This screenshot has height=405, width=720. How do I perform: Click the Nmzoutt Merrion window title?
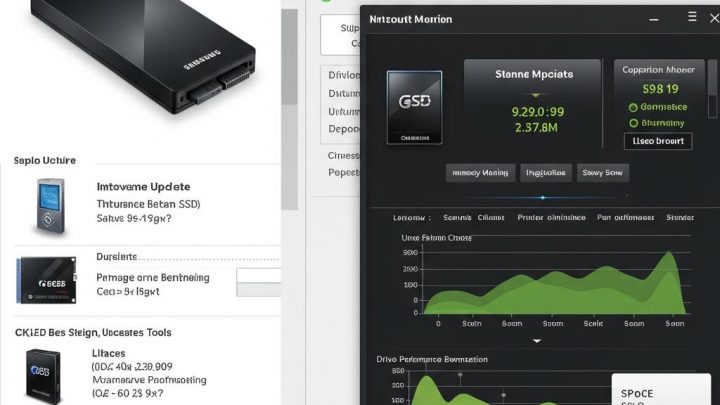click(x=411, y=19)
